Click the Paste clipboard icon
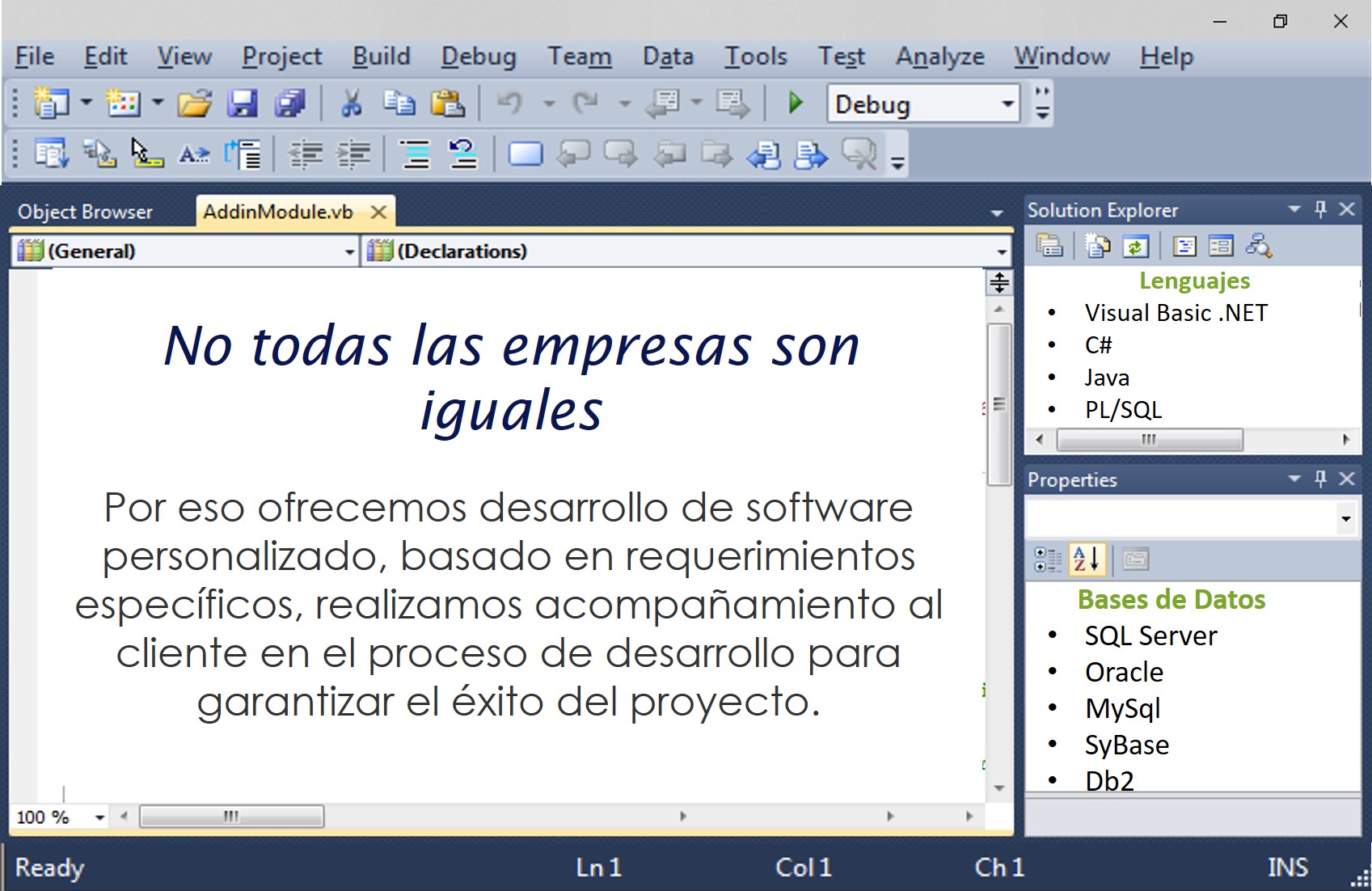 pos(447,104)
